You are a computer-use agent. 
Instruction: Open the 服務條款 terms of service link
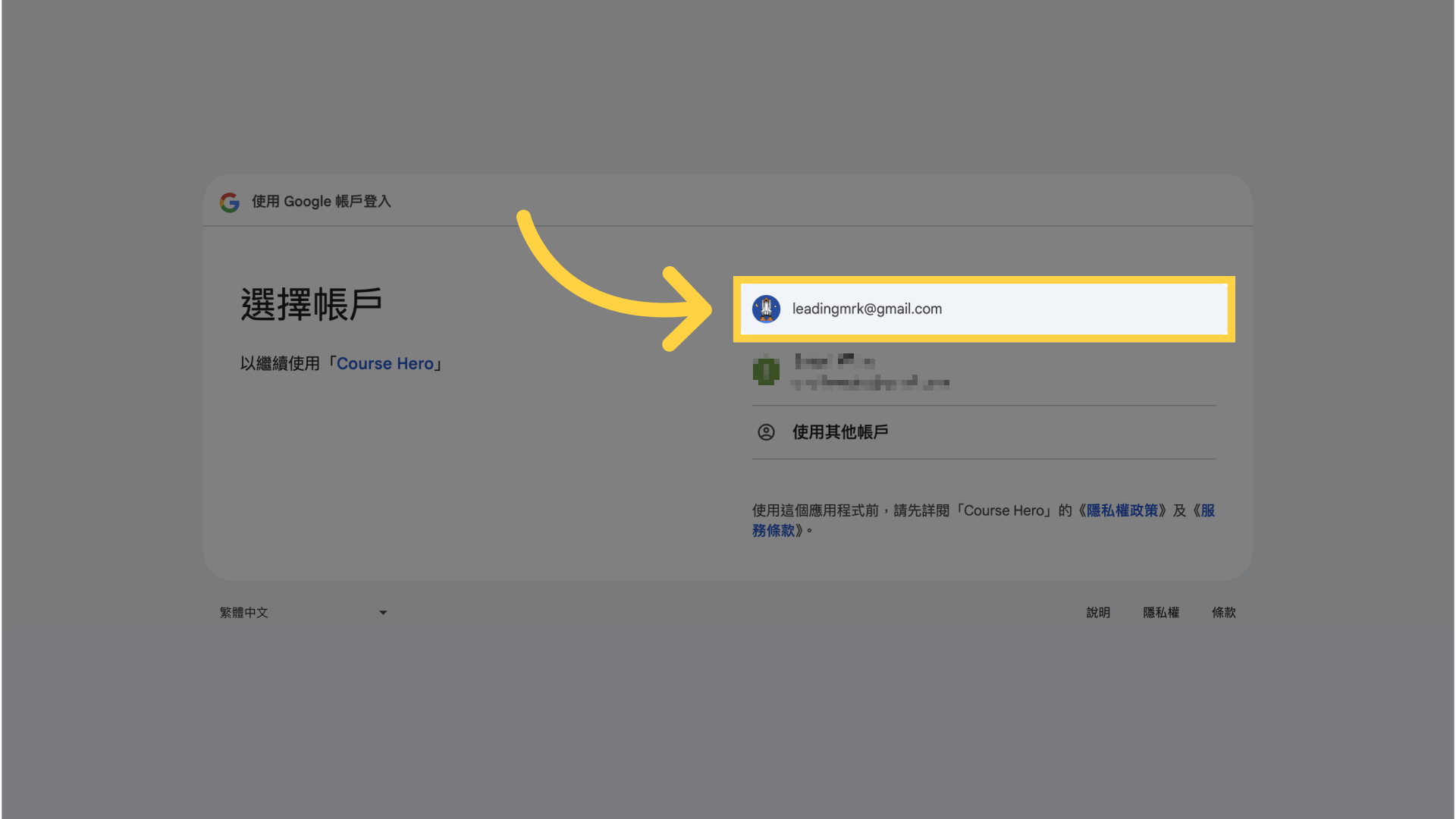[x=773, y=530]
